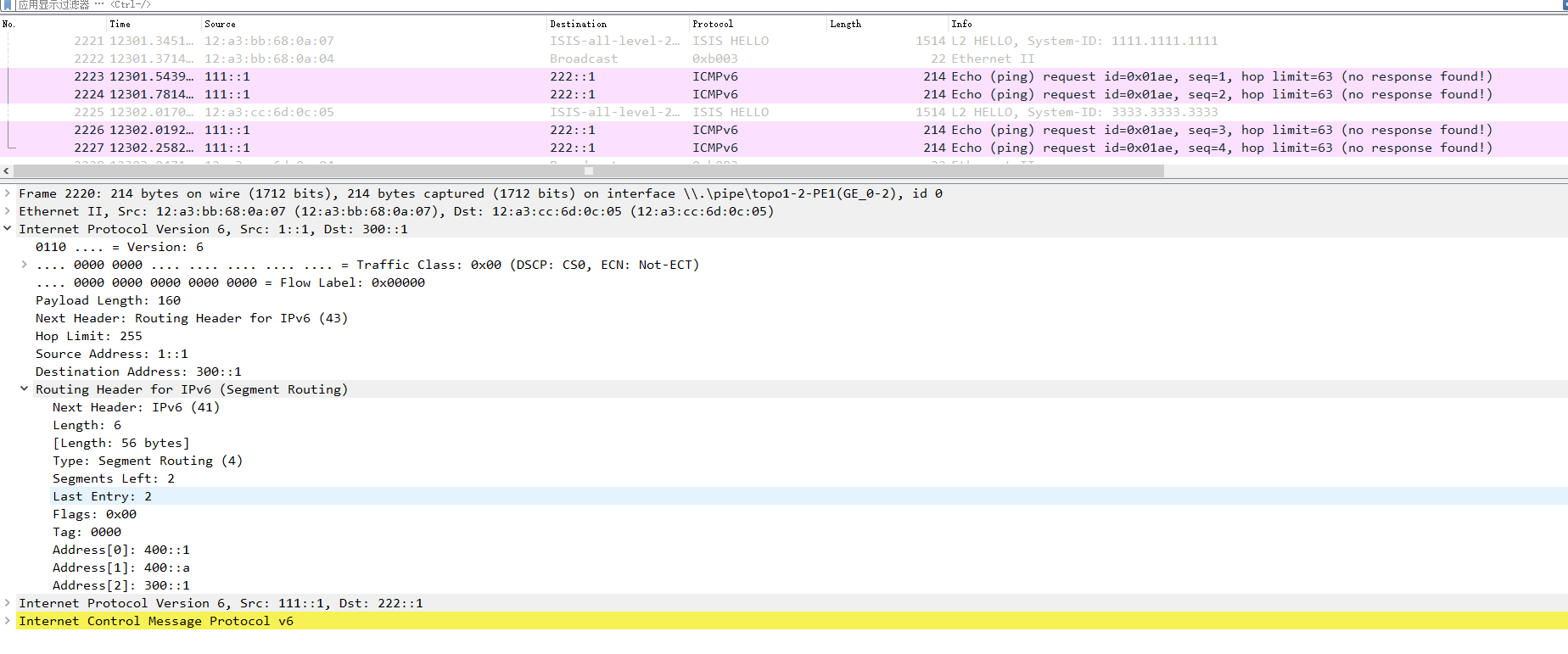Screen dimensions: 1568x654
Task: Expand the Internet Control Message Protocol v6 row
Action: [8, 621]
